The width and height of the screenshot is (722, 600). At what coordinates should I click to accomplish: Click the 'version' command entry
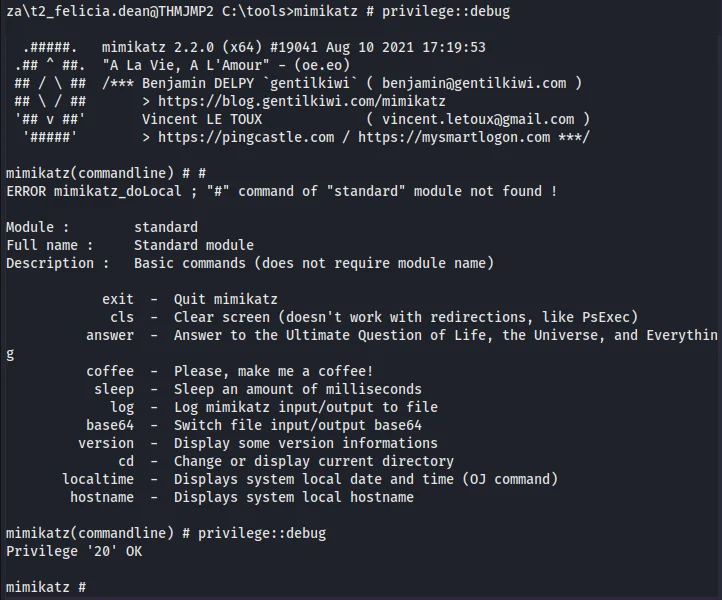[106, 443]
